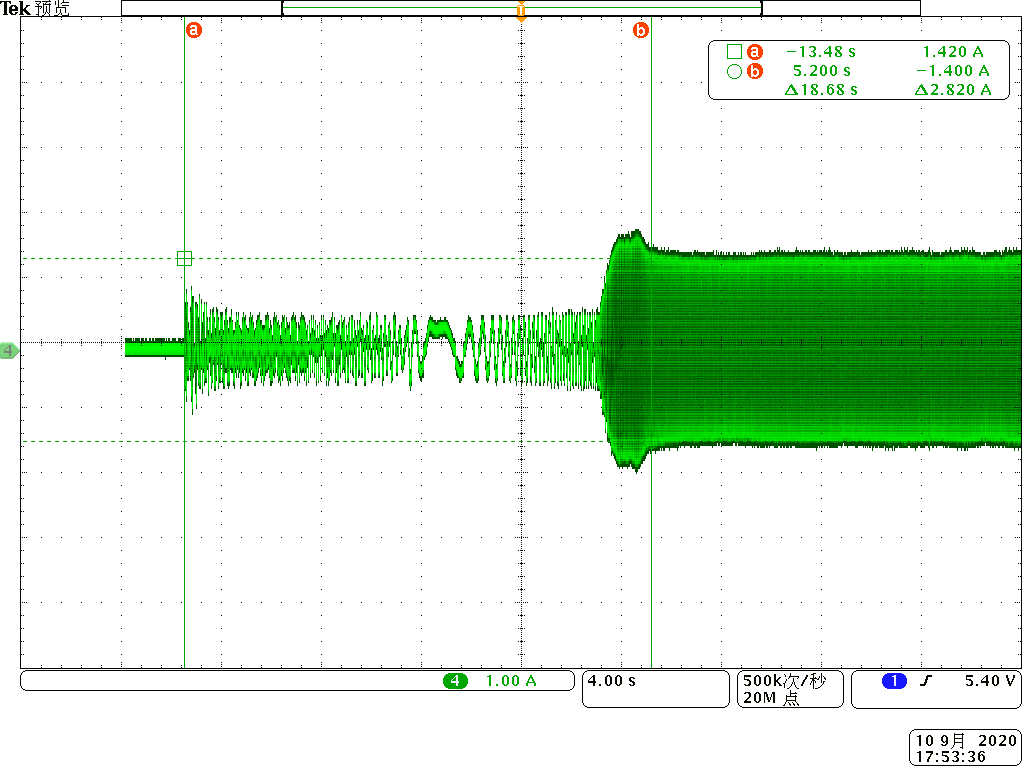The image size is (1024, 768).
Task: Click the date 10 9月 2020 readout
Action: [966, 741]
